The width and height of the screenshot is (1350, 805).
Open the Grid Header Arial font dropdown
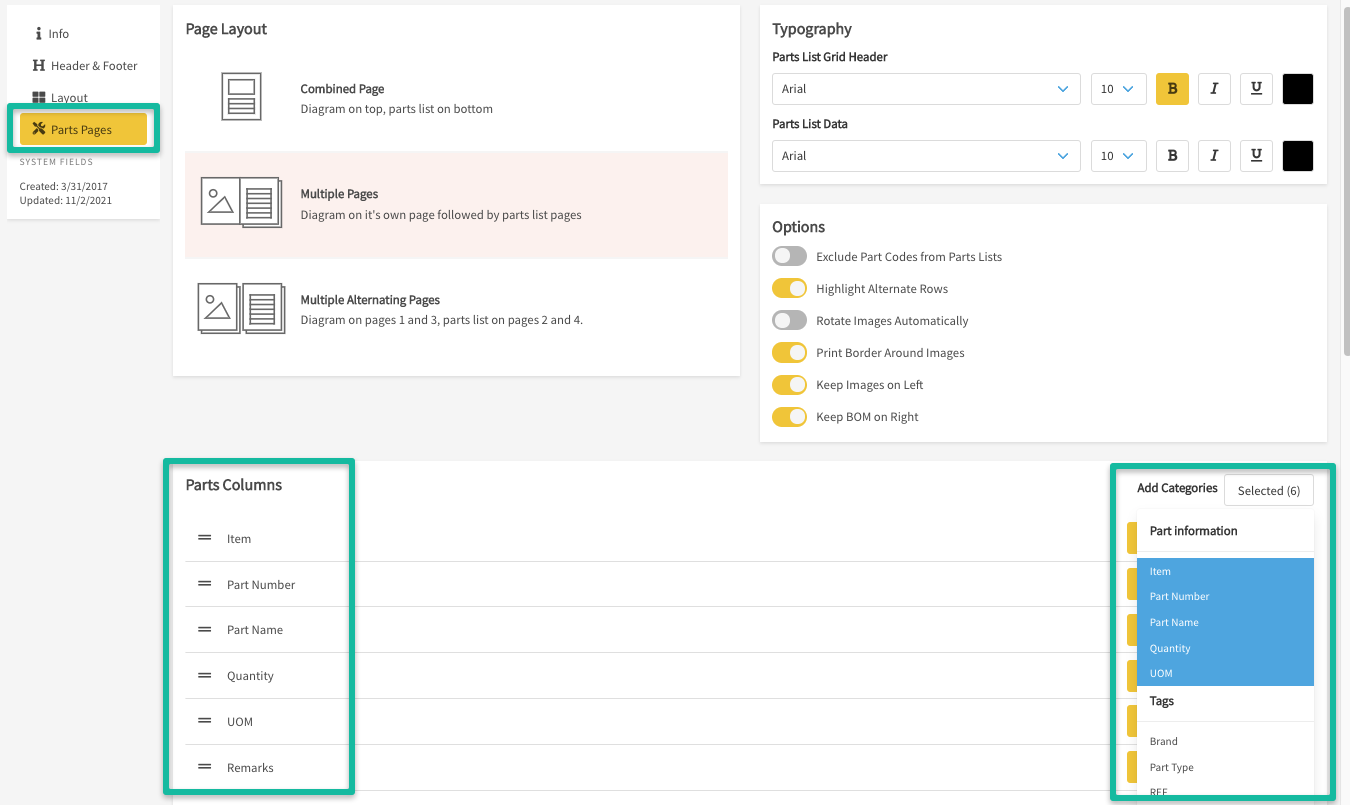coord(926,89)
